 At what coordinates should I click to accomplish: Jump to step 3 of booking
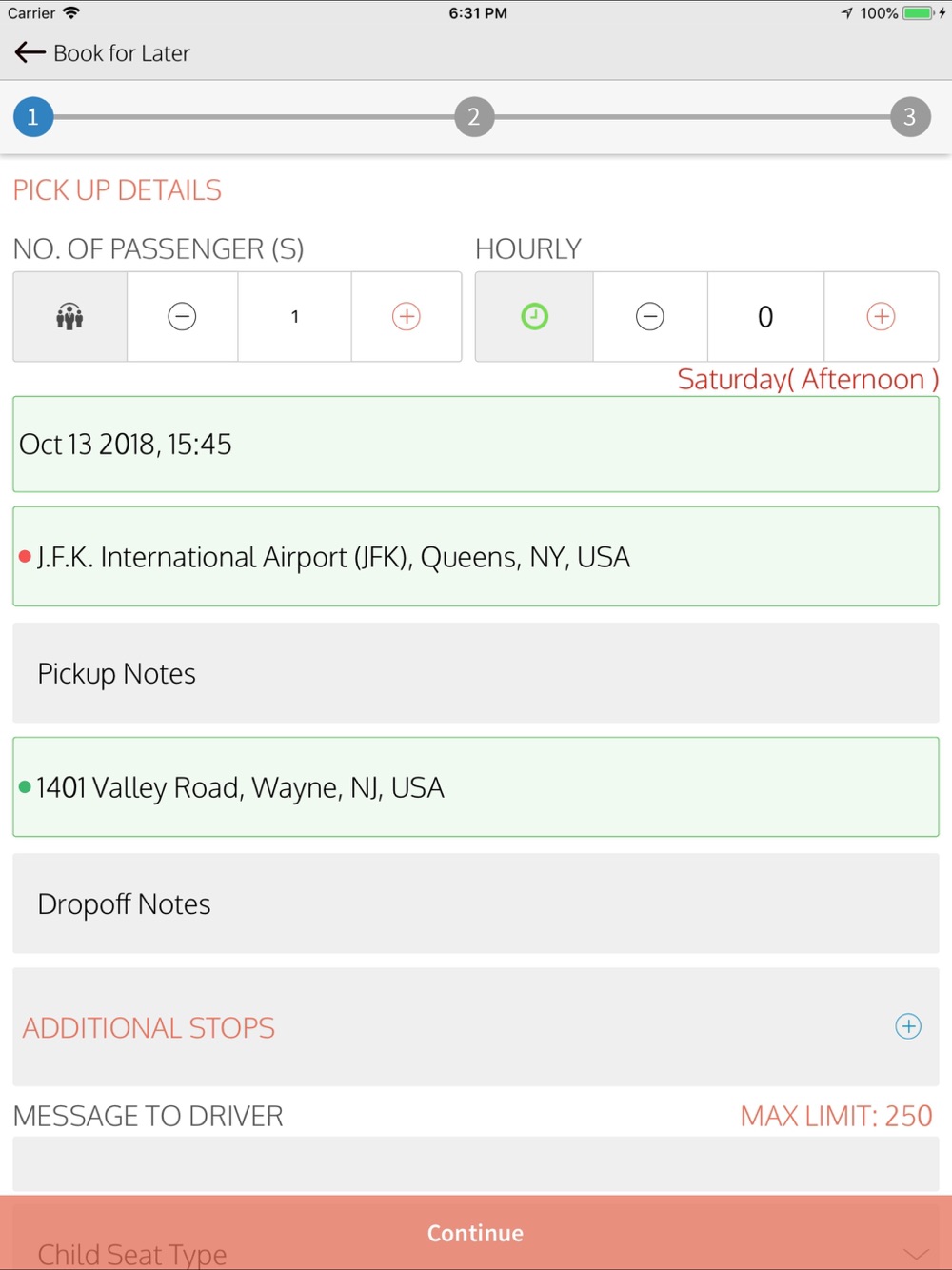point(910,117)
